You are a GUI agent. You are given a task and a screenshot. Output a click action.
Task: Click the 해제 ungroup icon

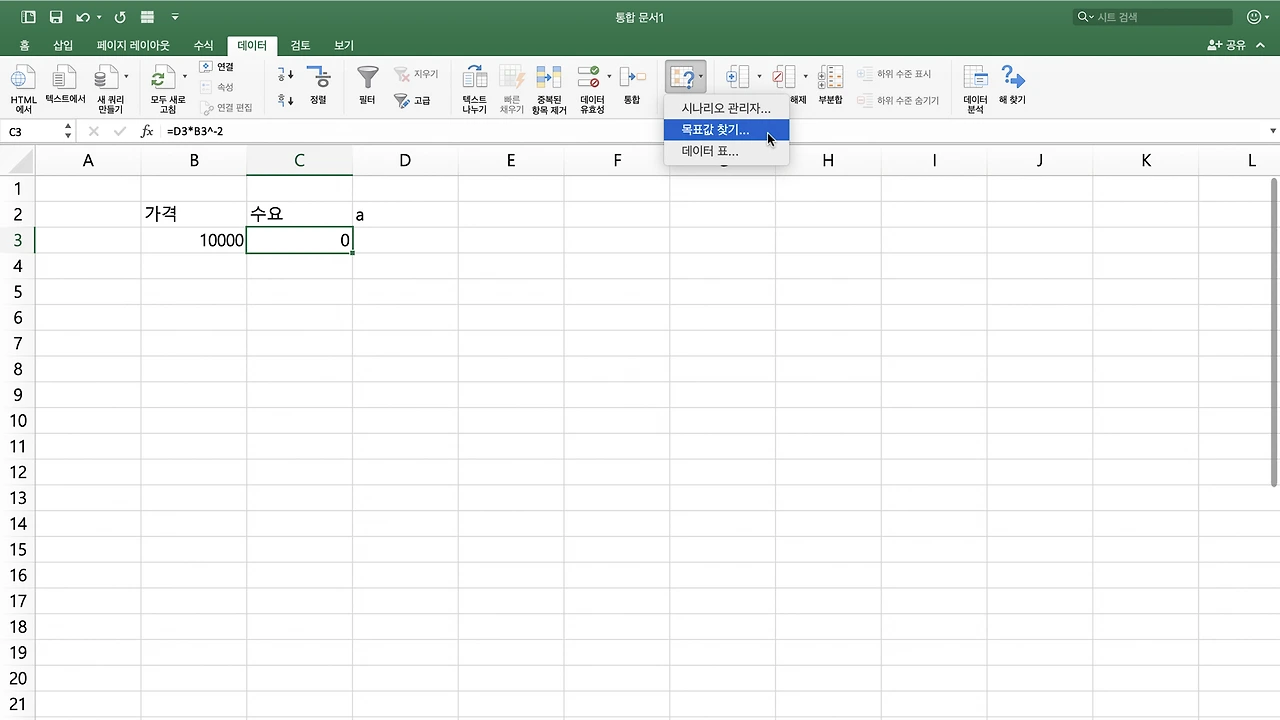pos(785,77)
